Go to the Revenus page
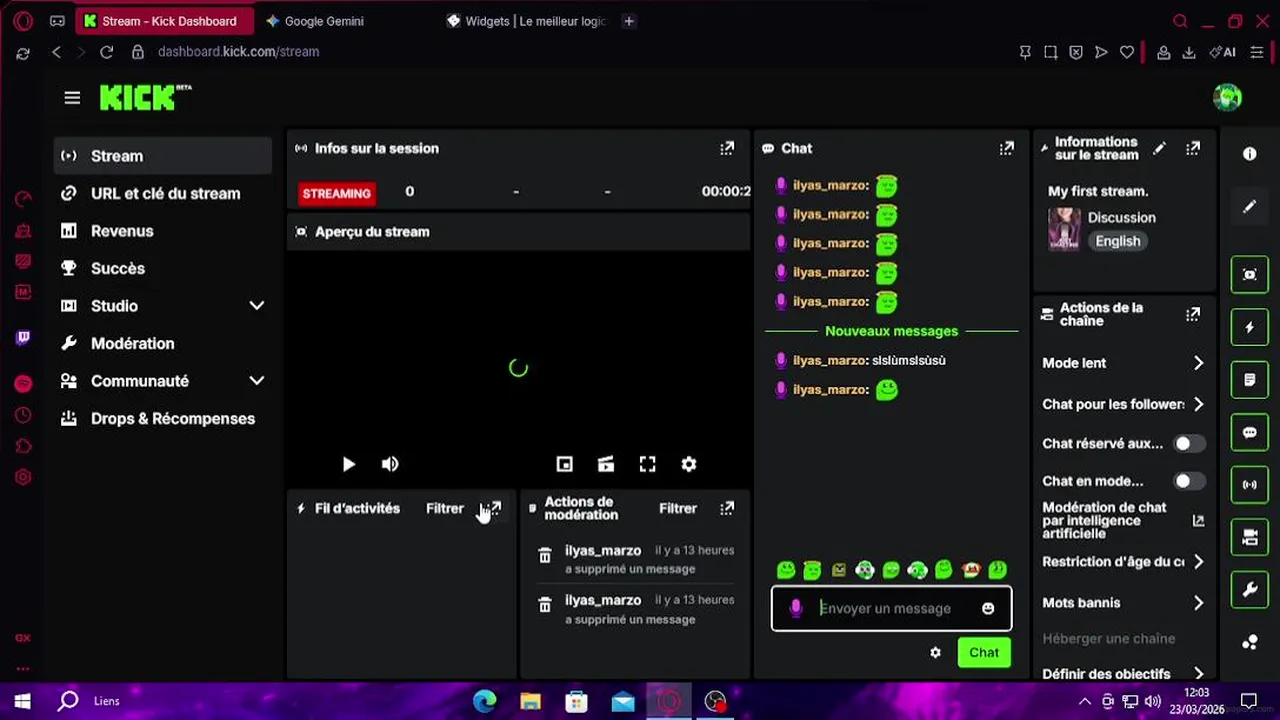1280x720 pixels. pyautogui.click(x=162, y=231)
